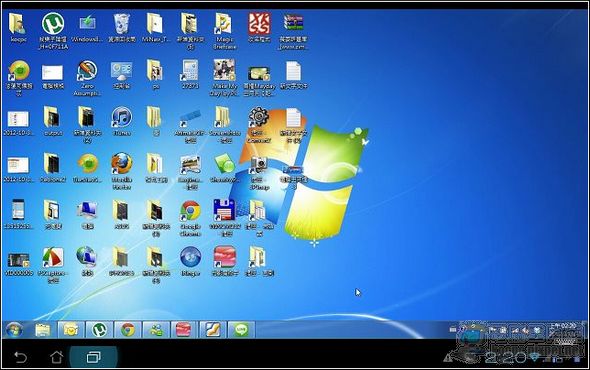Open the WinRAR archive file icon
The height and width of the screenshot is (370, 590).
[x=293, y=24]
